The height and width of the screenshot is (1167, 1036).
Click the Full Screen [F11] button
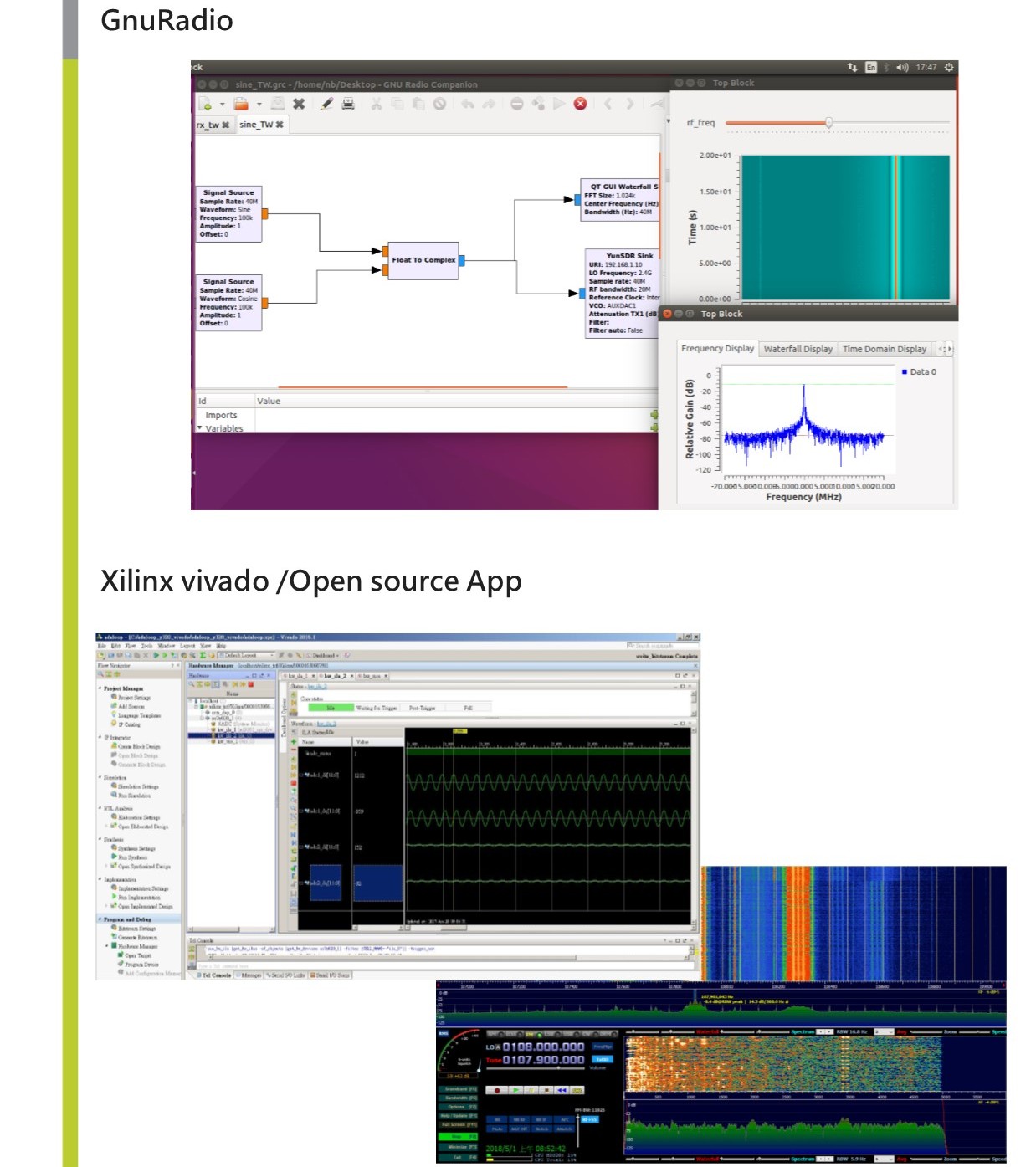click(458, 1125)
